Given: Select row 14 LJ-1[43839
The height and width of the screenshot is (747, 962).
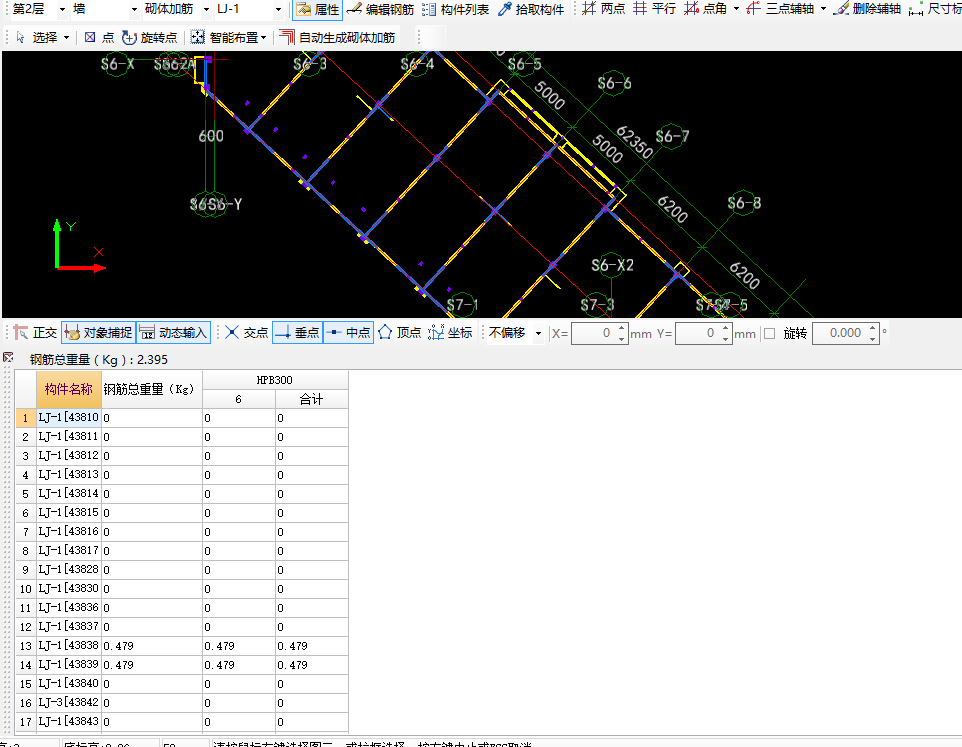Looking at the screenshot, I should 69,665.
